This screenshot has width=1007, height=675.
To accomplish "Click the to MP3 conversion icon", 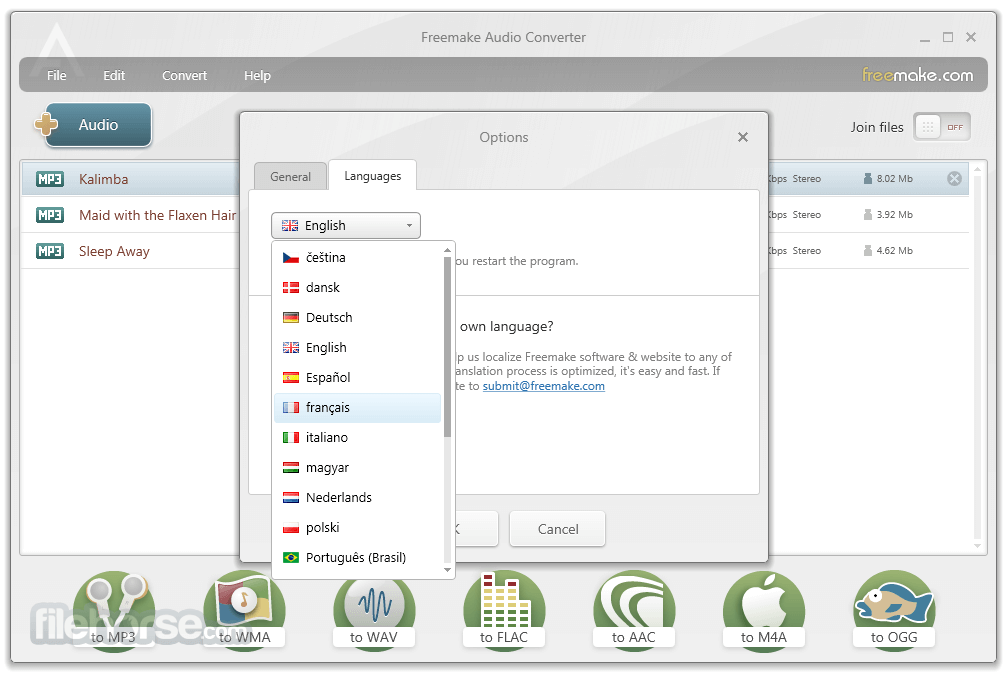I will click(x=114, y=610).
